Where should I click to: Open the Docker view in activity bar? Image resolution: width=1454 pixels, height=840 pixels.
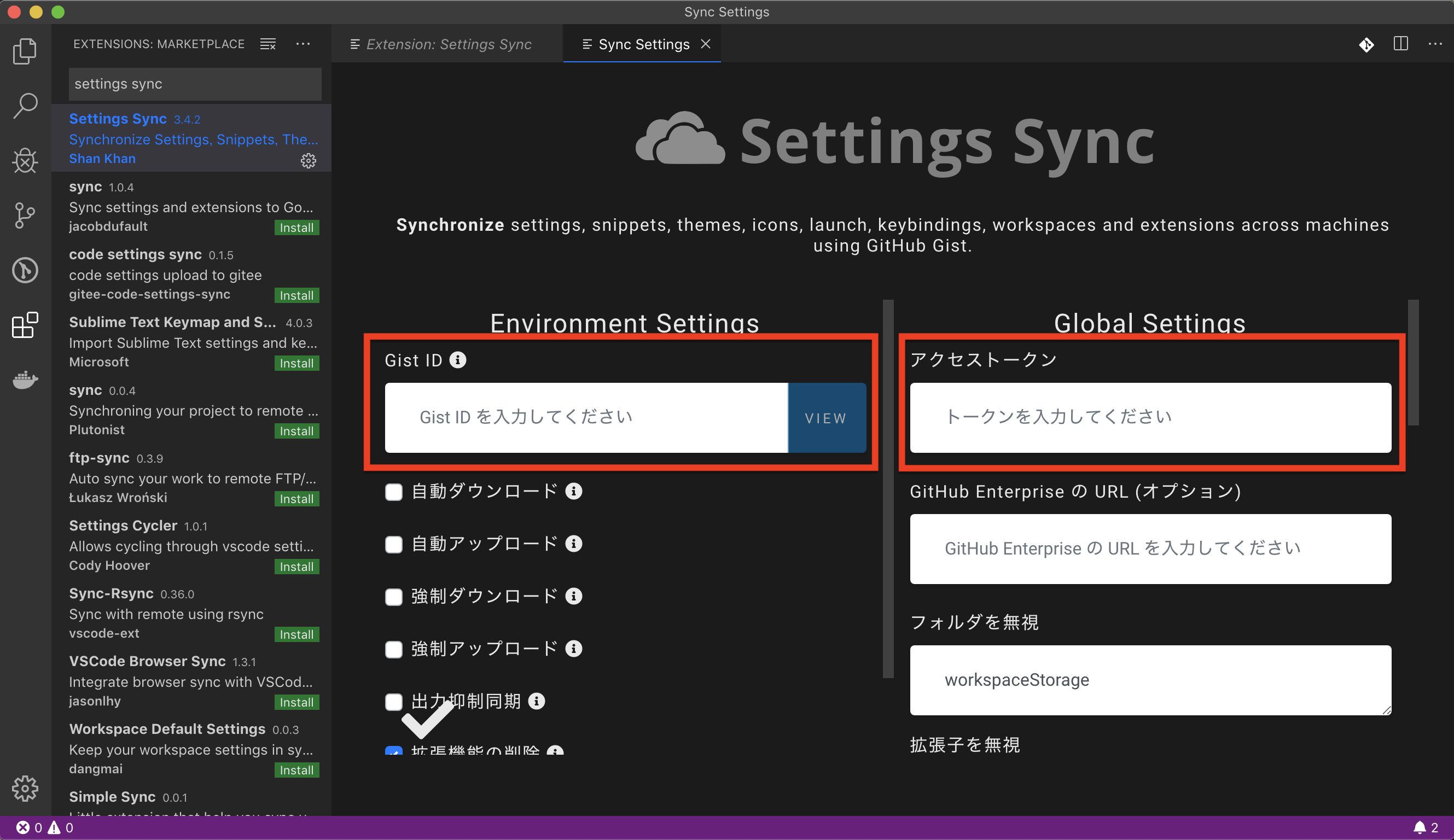click(x=25, y=380)
